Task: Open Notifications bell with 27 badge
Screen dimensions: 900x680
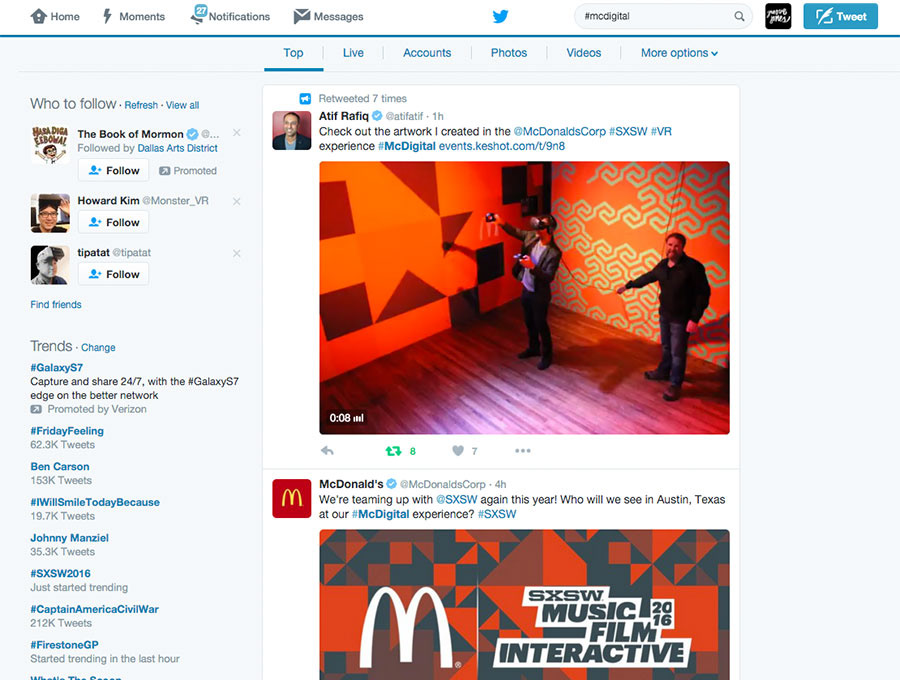Action: click(198, 15)
